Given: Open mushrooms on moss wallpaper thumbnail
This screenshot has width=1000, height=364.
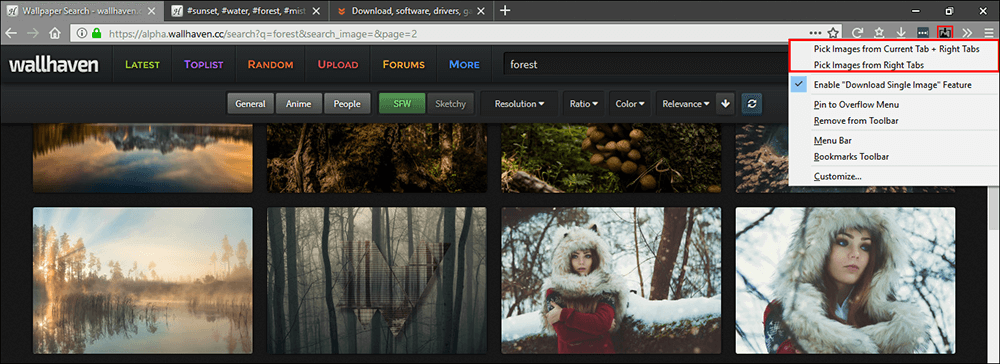Looking at the screenshot, I should coord(612,158).
